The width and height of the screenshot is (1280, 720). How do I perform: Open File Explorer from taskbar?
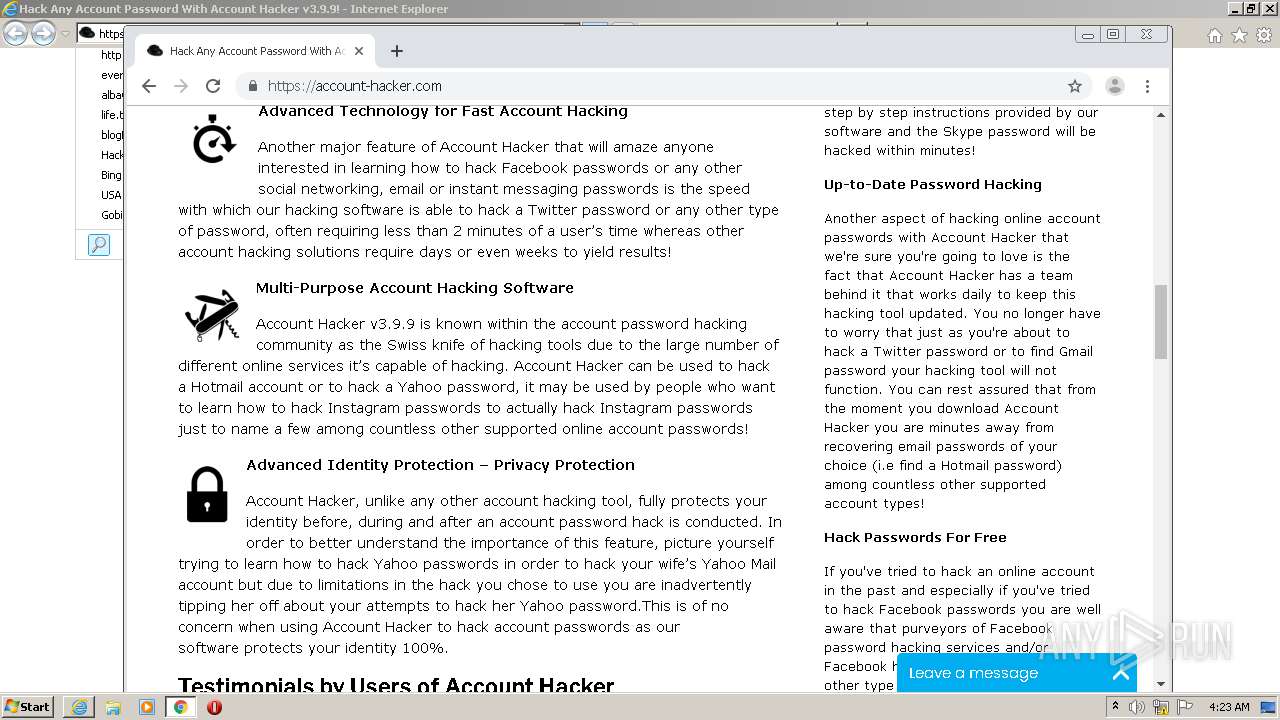click(x=113, y=707)
